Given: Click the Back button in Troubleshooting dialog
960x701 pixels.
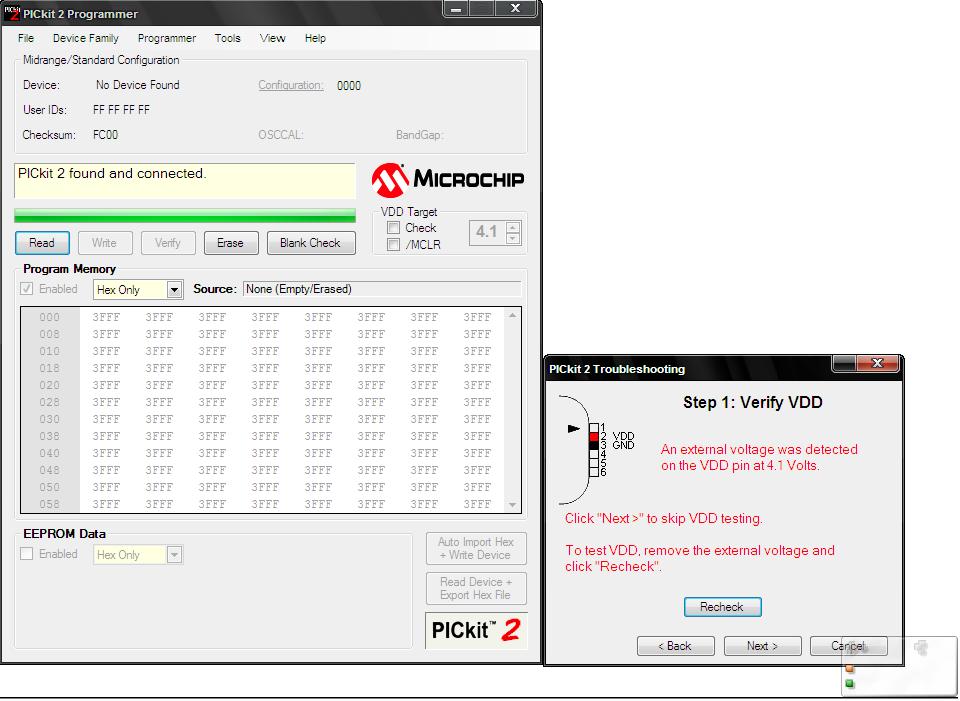Looking at the screenshot, I should (675, 646).
